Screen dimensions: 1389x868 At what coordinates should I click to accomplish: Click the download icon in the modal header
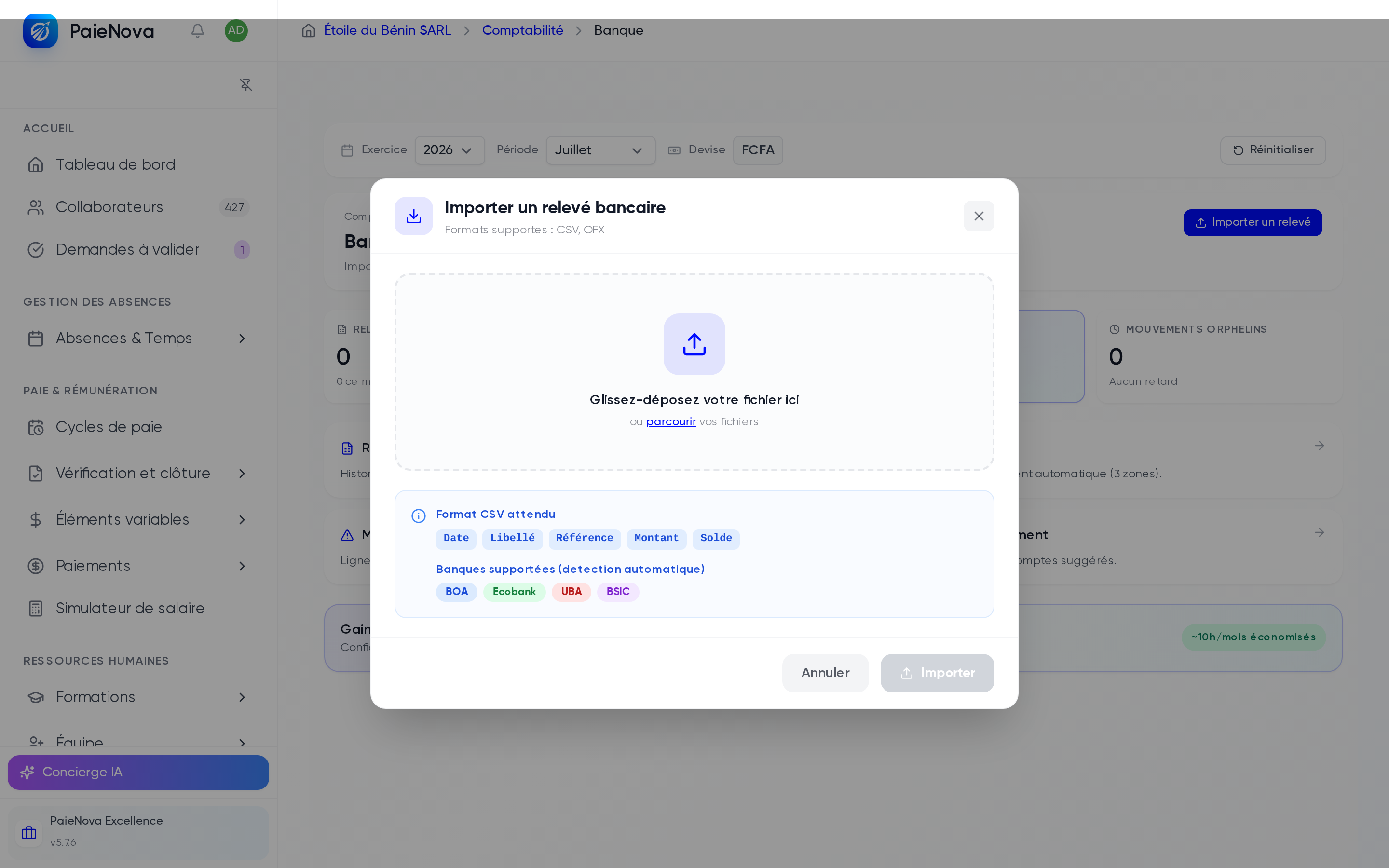413,216
